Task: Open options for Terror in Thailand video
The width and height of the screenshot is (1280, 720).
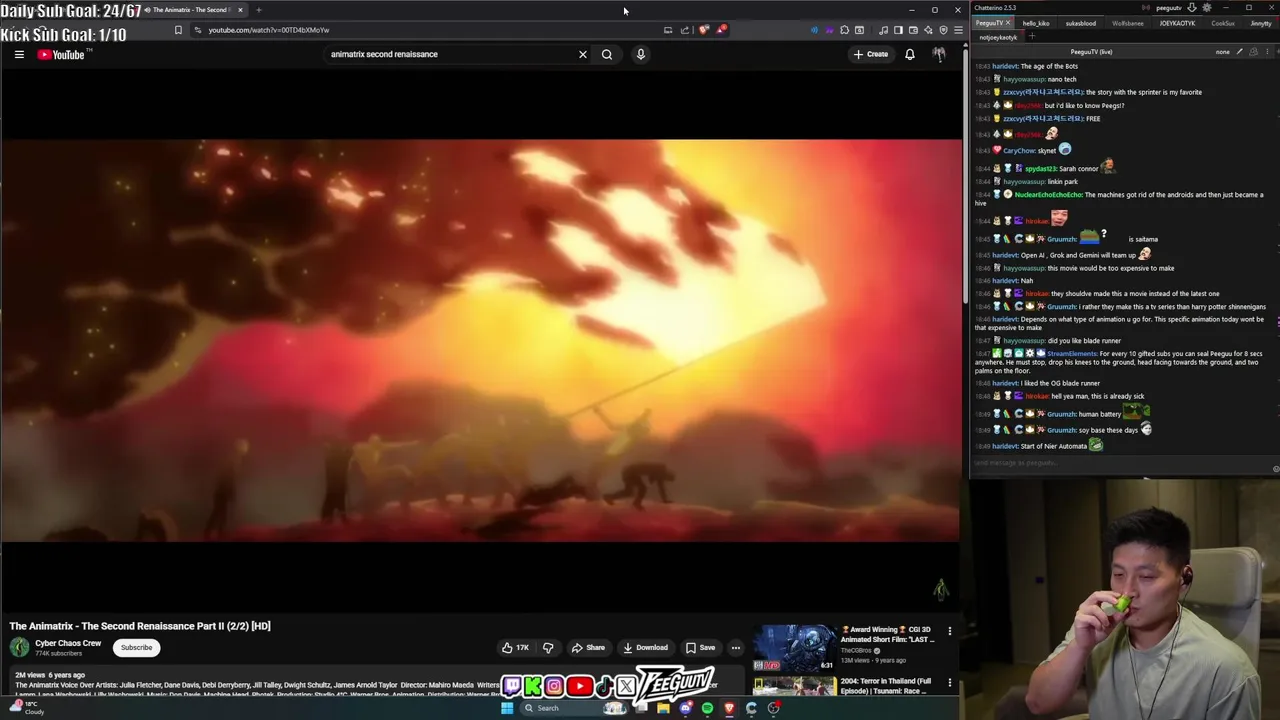Action: click(x=950, y=683)
